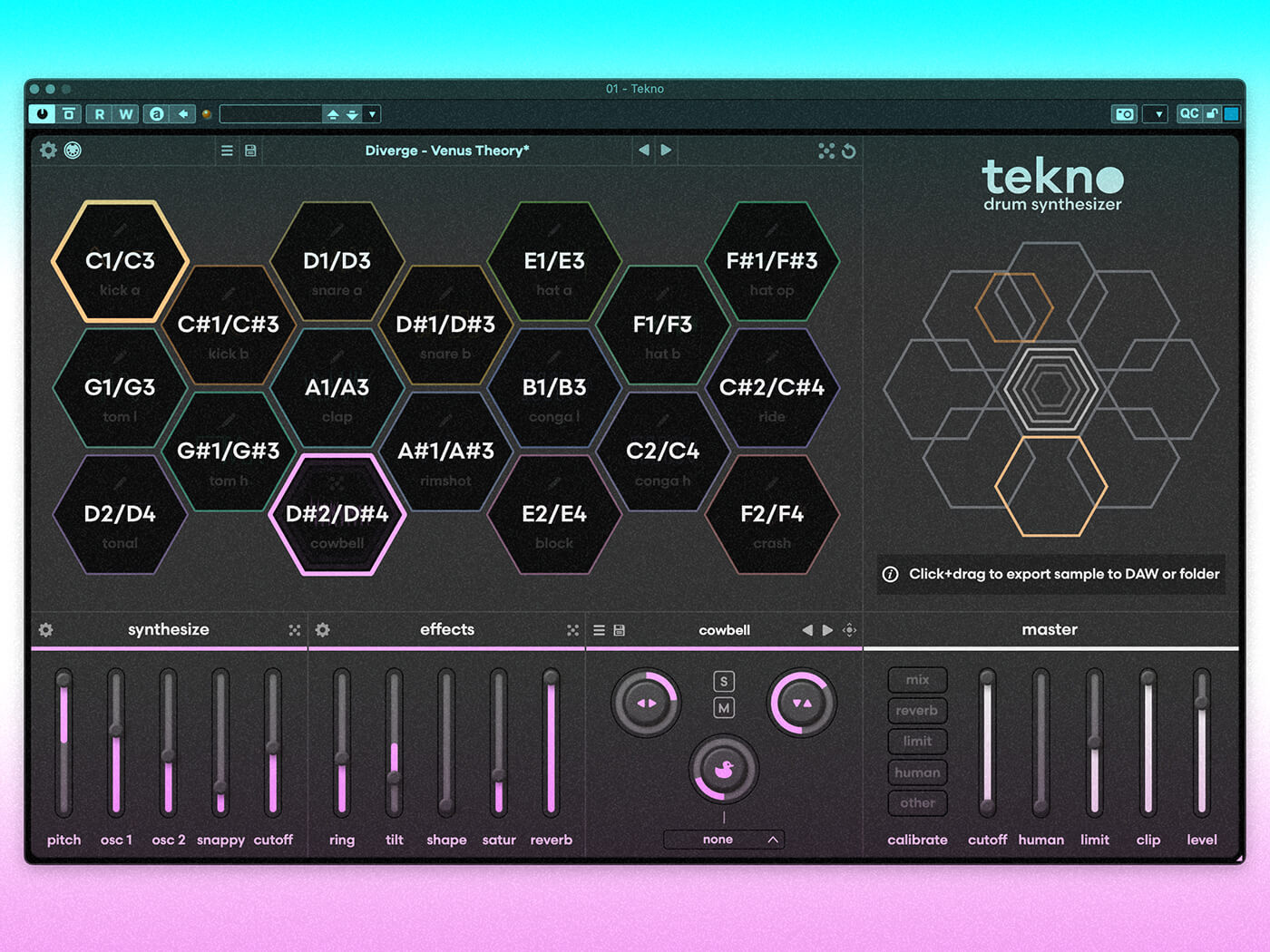Viewport: 1270px width, 952px height.
Task: Click the duck ducking knob icon
Action: click(723, 770)
